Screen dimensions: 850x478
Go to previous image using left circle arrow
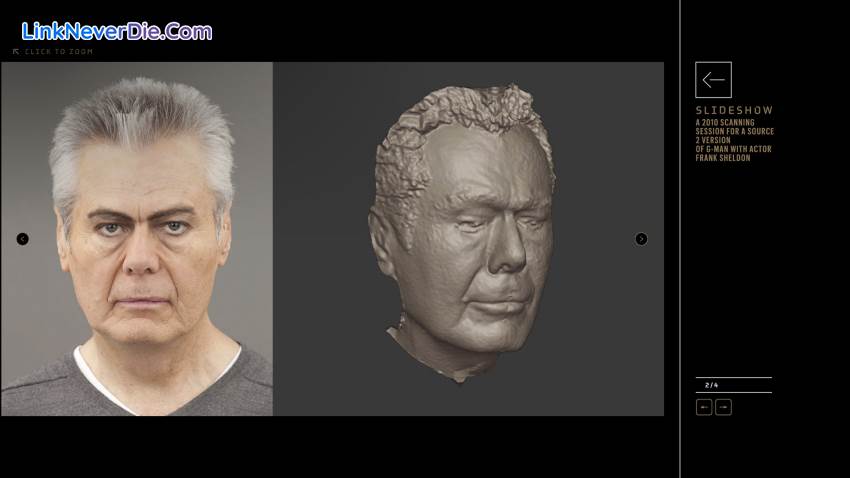(23, 239)
